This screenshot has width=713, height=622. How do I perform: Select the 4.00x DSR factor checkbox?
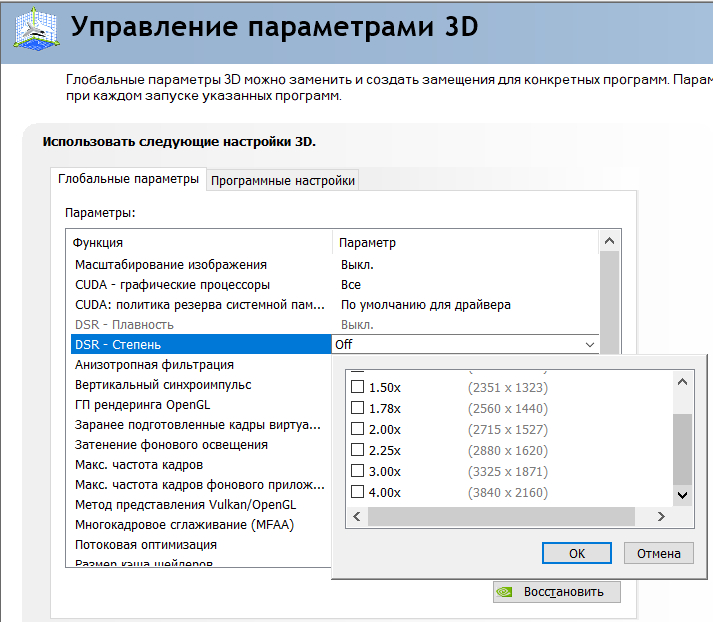(x=357, y=492)
